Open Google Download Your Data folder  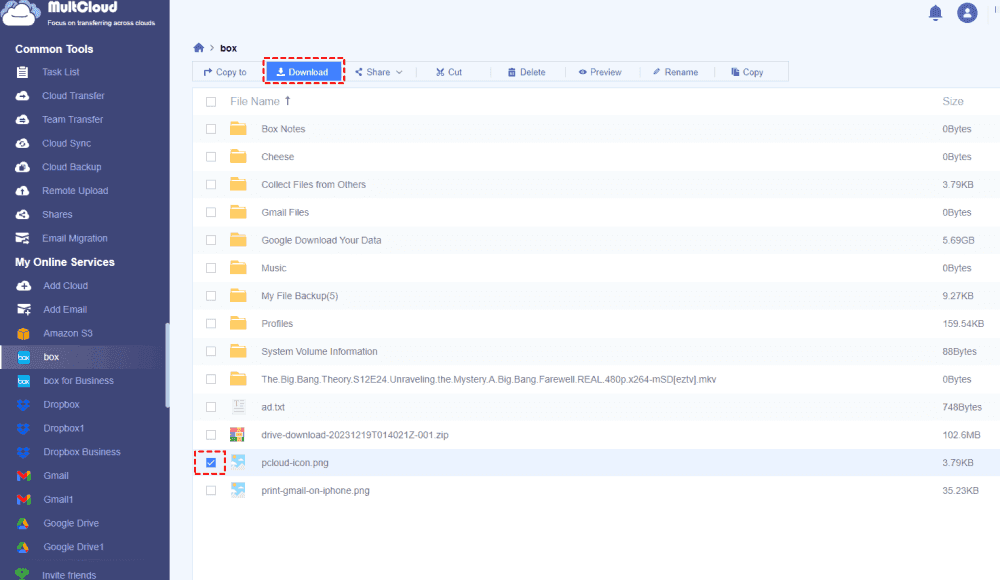coord(321,241)
